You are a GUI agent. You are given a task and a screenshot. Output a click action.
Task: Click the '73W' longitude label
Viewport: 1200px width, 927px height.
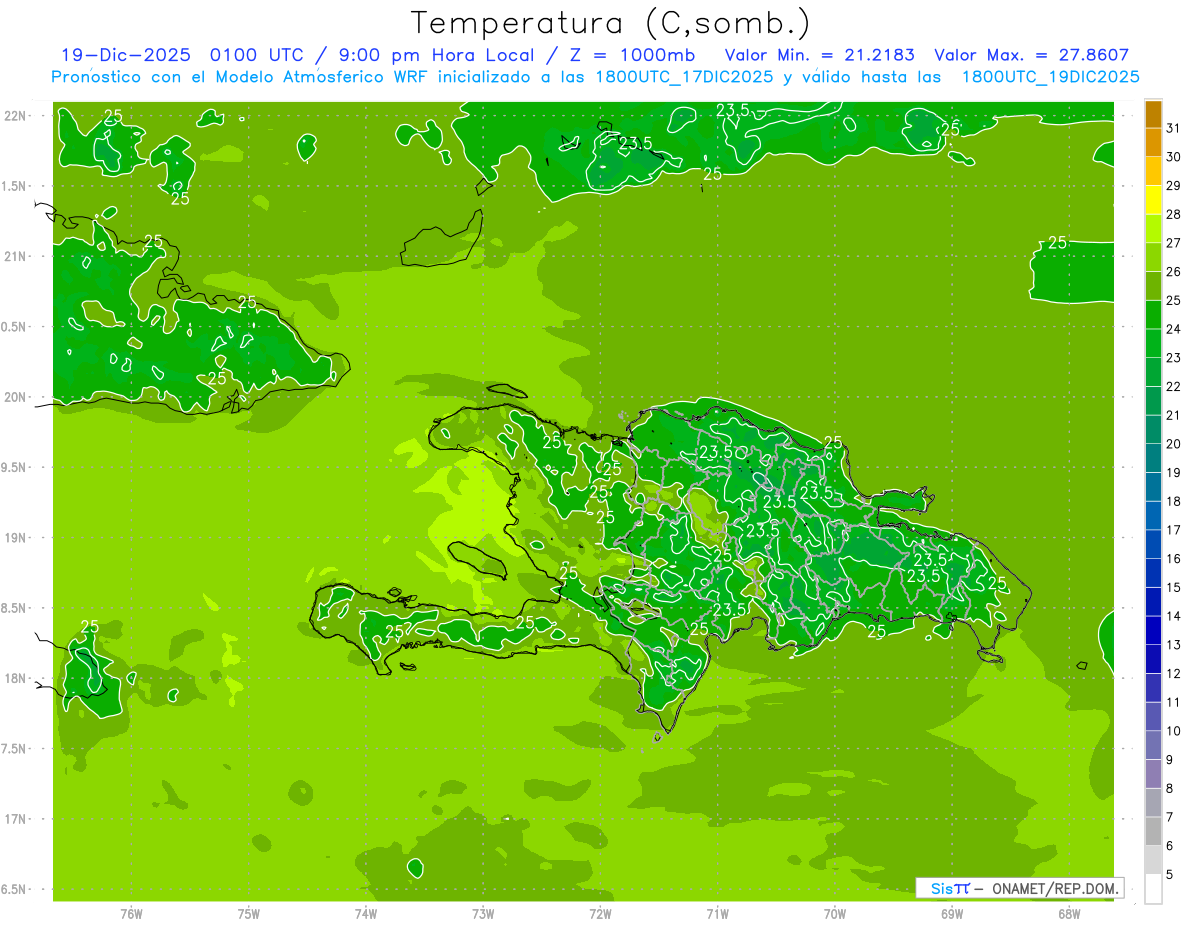point(483,913)
